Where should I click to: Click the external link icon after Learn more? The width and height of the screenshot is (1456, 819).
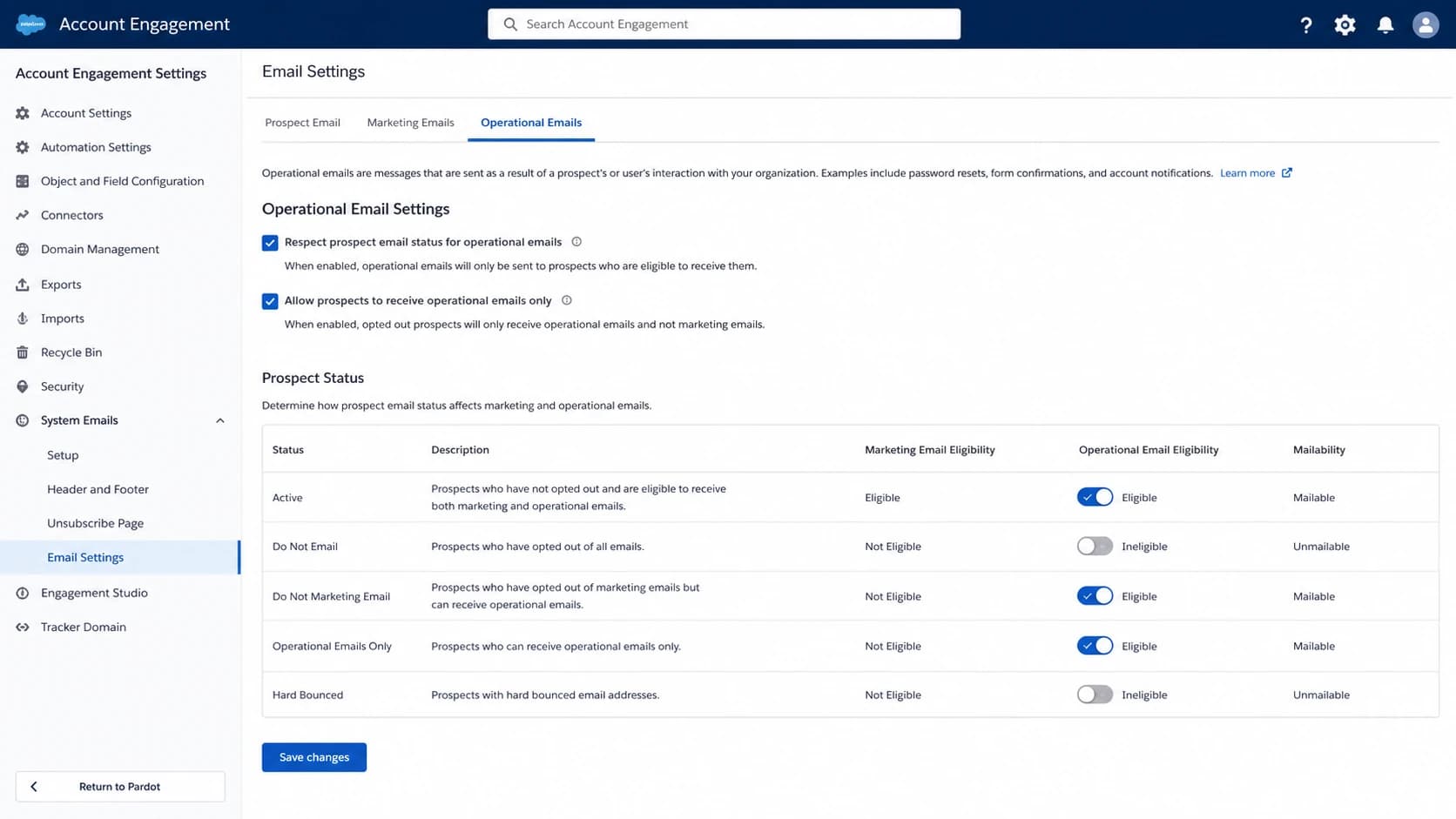(1287, 172)
